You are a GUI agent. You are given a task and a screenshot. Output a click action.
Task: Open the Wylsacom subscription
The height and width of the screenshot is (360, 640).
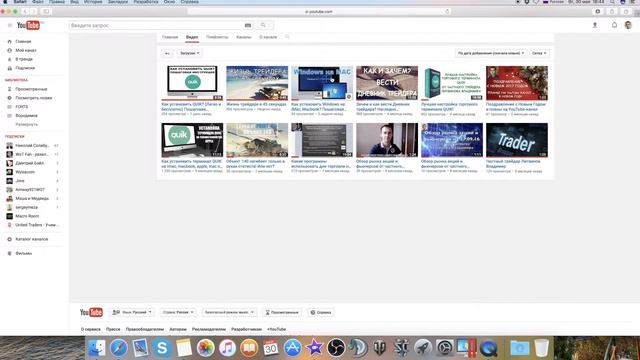[x=25, y=172]
